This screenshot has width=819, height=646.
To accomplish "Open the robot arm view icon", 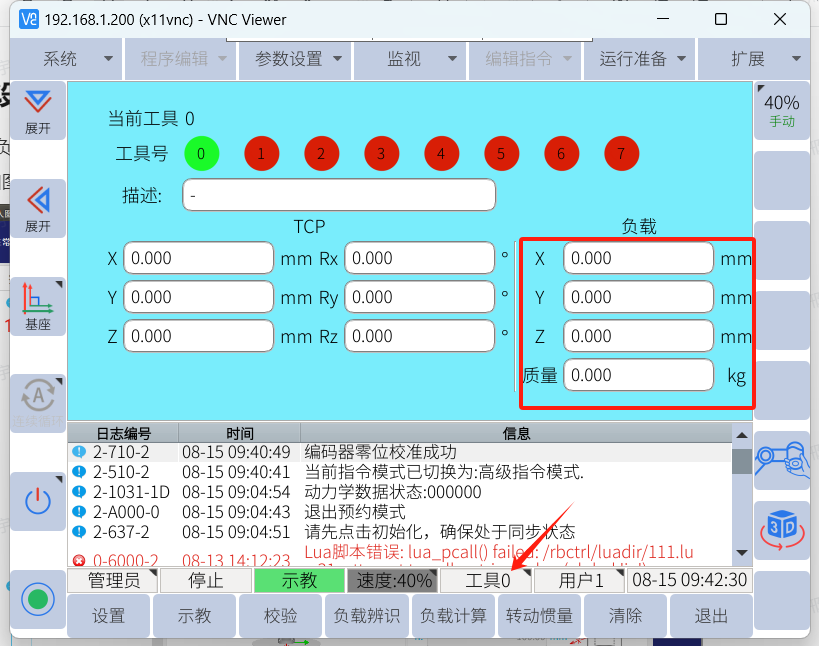I will 781,459.
